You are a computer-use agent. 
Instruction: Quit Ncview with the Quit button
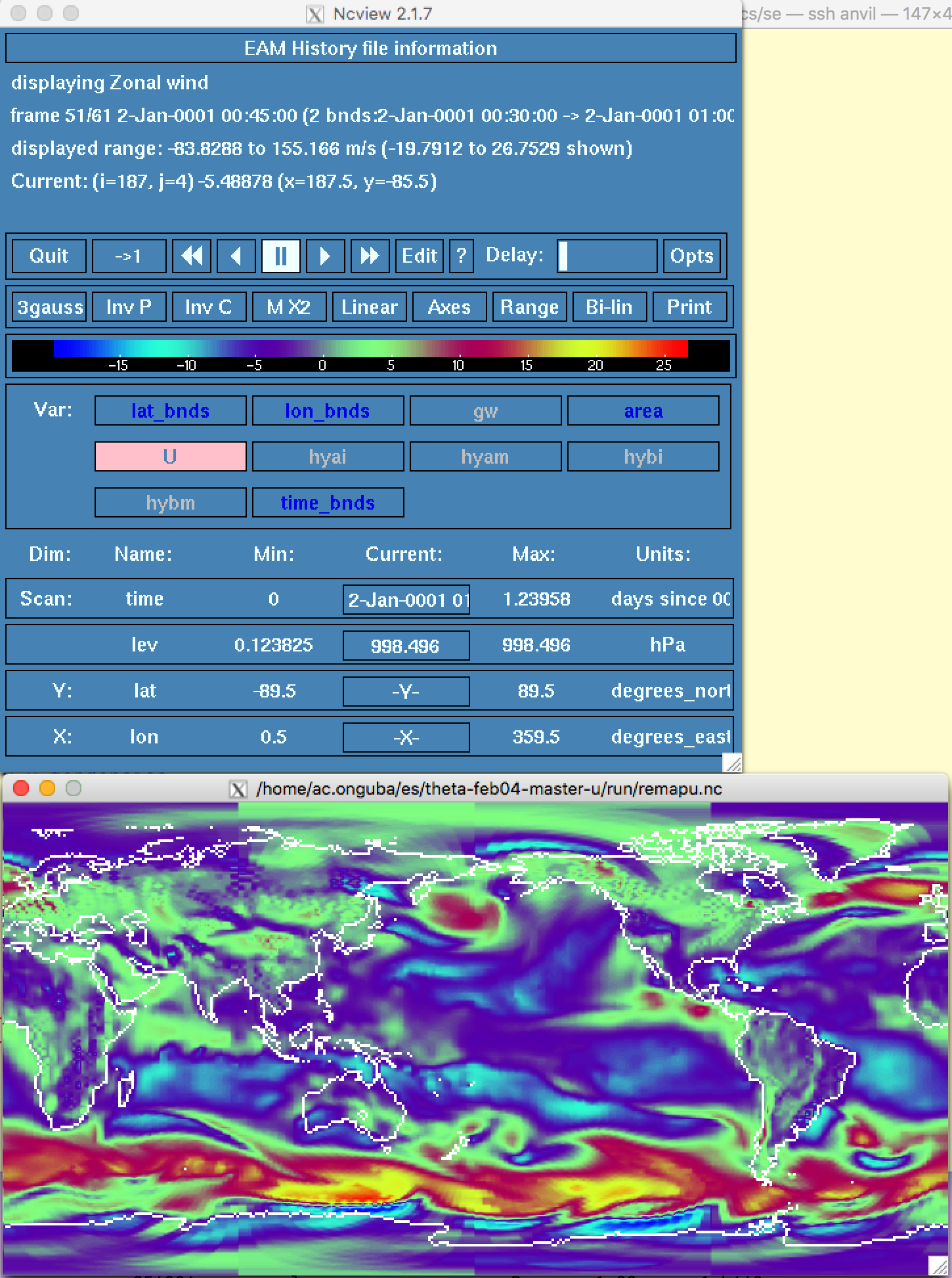pos(49,255)
